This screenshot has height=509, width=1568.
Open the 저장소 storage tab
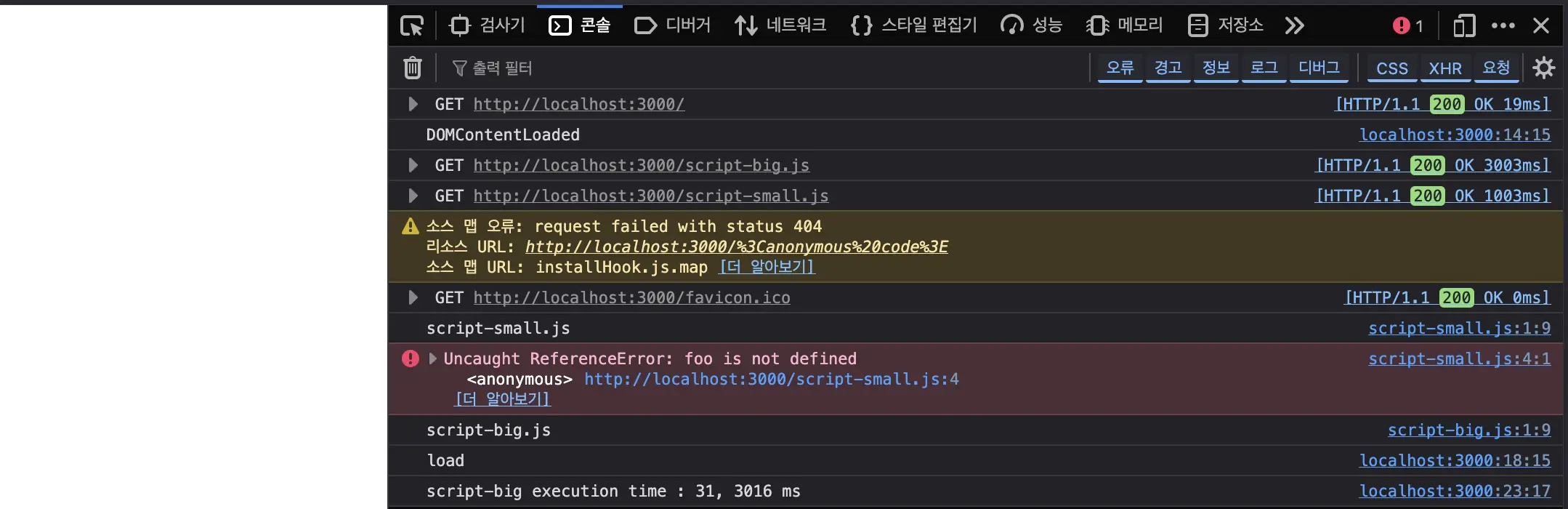[x=1225, y=25]
